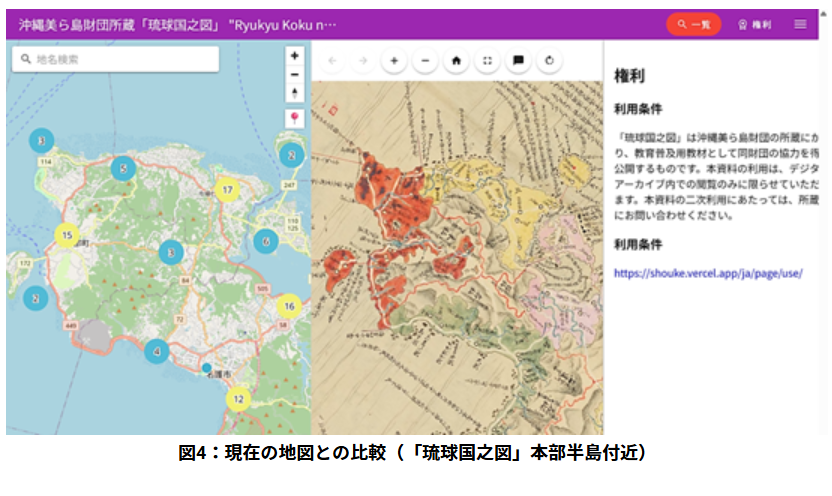Click the viewer next arrow button
Image resolution: width=832 pixels, height=496 pixels.
(363, 61)
